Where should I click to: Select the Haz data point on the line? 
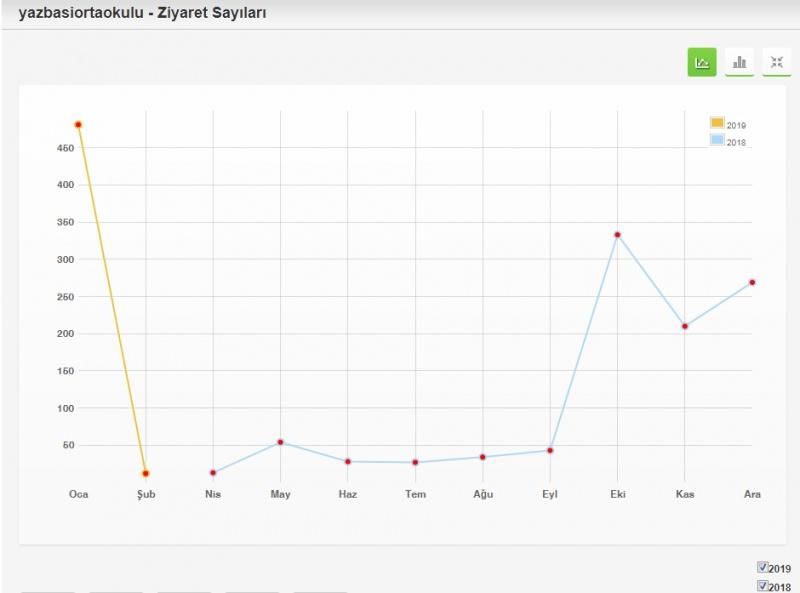coord(348,461)
